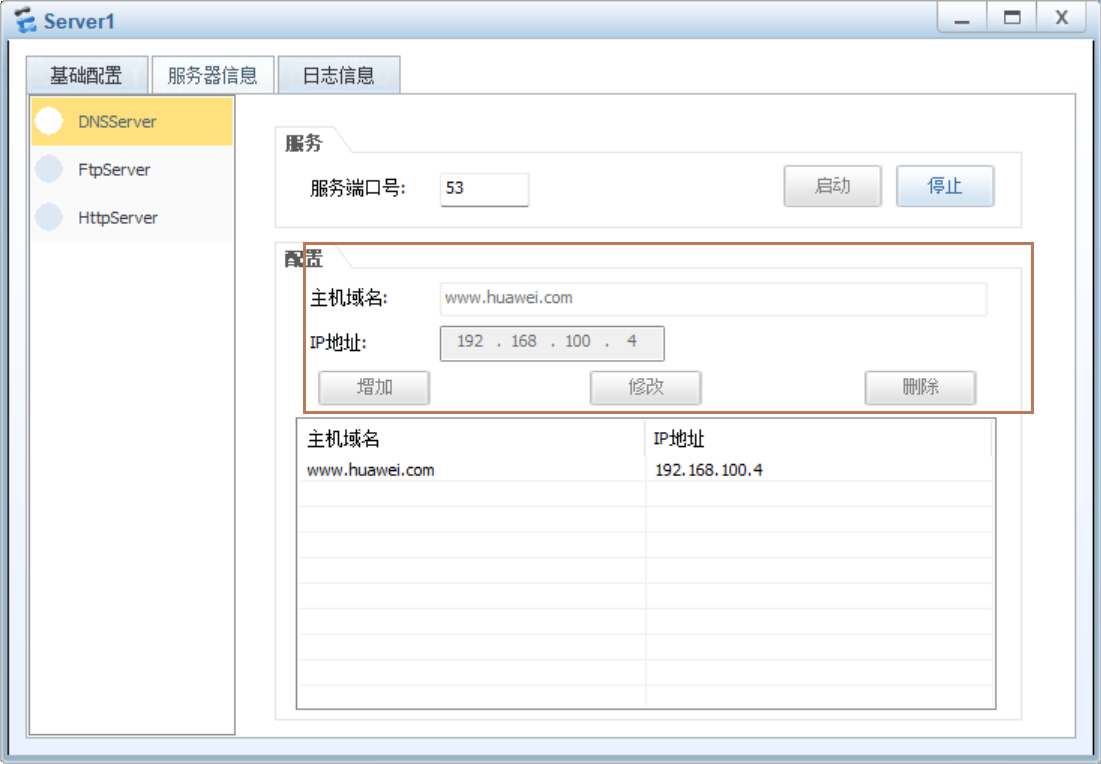Click the IP地址 column header
Viewport: 1101px width, 764px height.
coord(818,439)
